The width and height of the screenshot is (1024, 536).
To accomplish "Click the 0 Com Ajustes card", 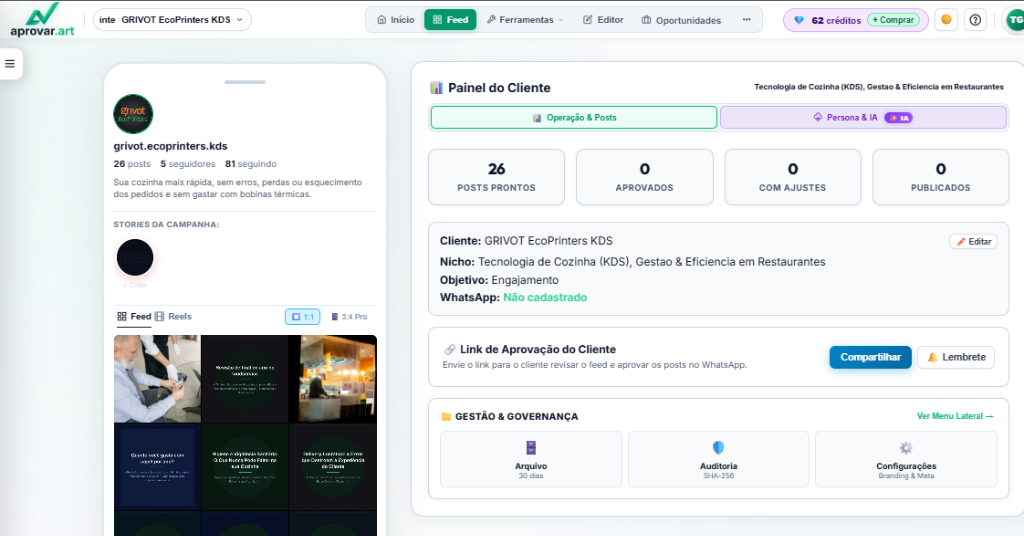I will coord(793,177).
